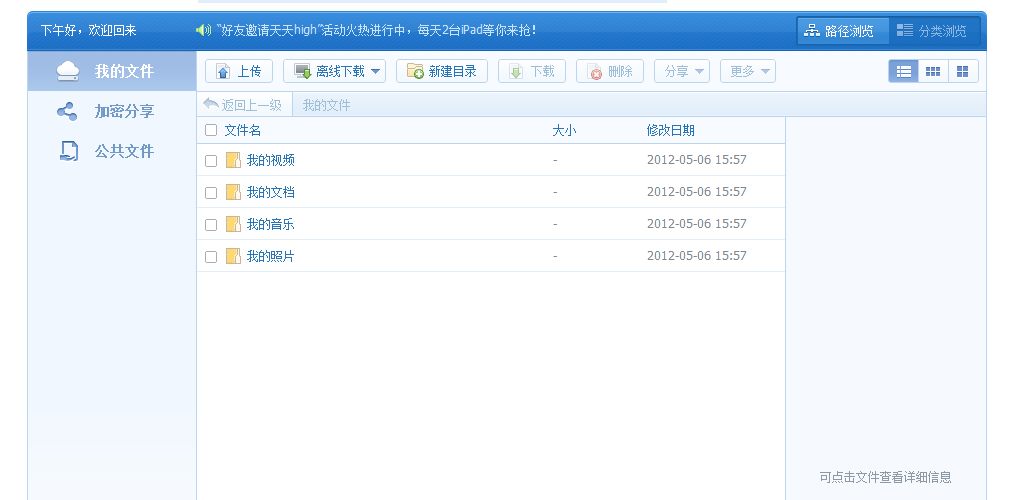This screenshot has height=500, width=1020.
Task: Expand the 更多 dropdown
Action: 748,71
